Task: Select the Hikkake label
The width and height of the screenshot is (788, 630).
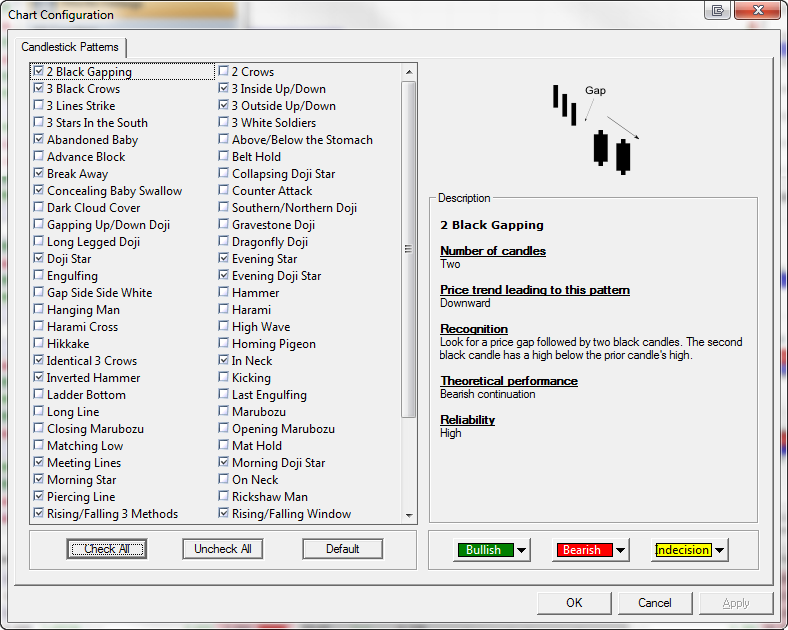Action: (68, 344)
